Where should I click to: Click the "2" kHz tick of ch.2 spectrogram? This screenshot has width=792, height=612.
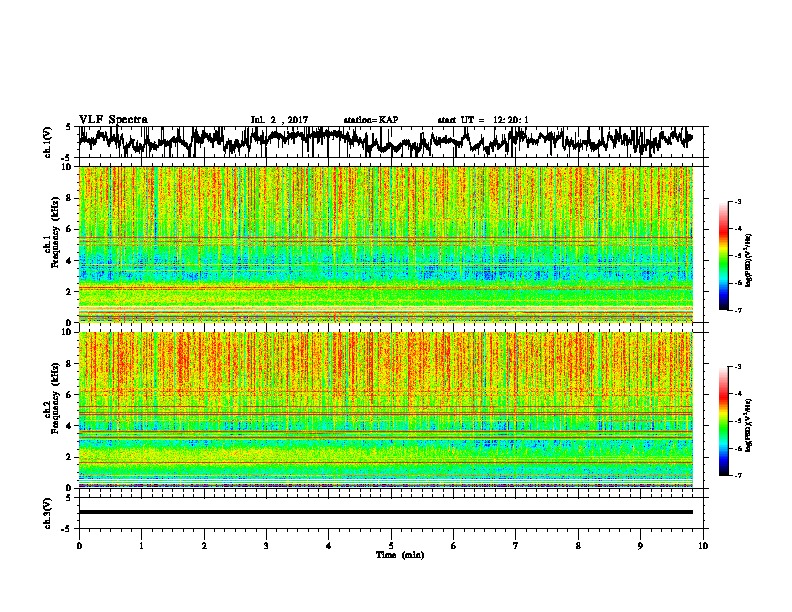tap(70, 457)
